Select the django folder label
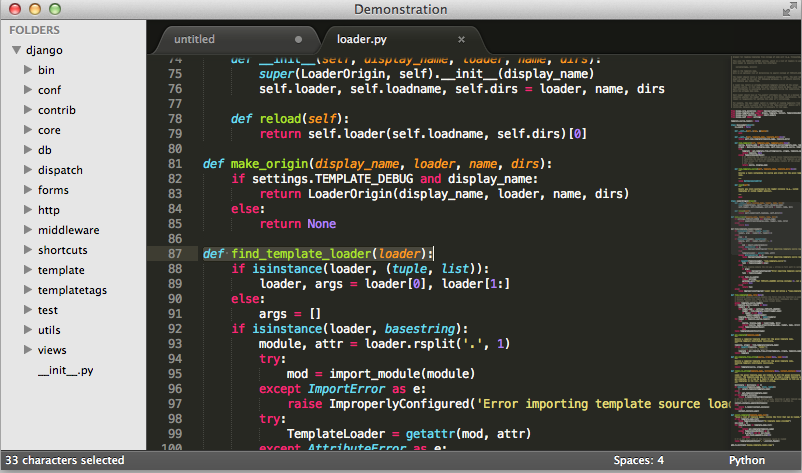The height and width of the screenshot is (473, 802). click(44, 50)
